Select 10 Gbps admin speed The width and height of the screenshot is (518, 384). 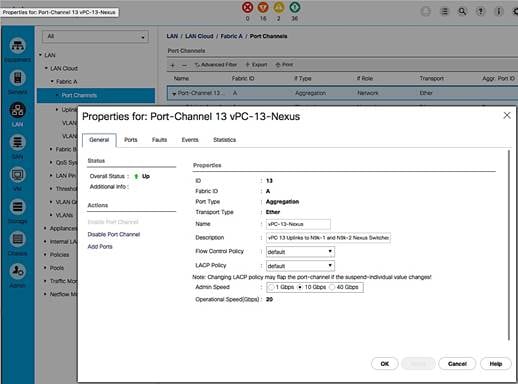pyautogui.click(x=300, y=287)
